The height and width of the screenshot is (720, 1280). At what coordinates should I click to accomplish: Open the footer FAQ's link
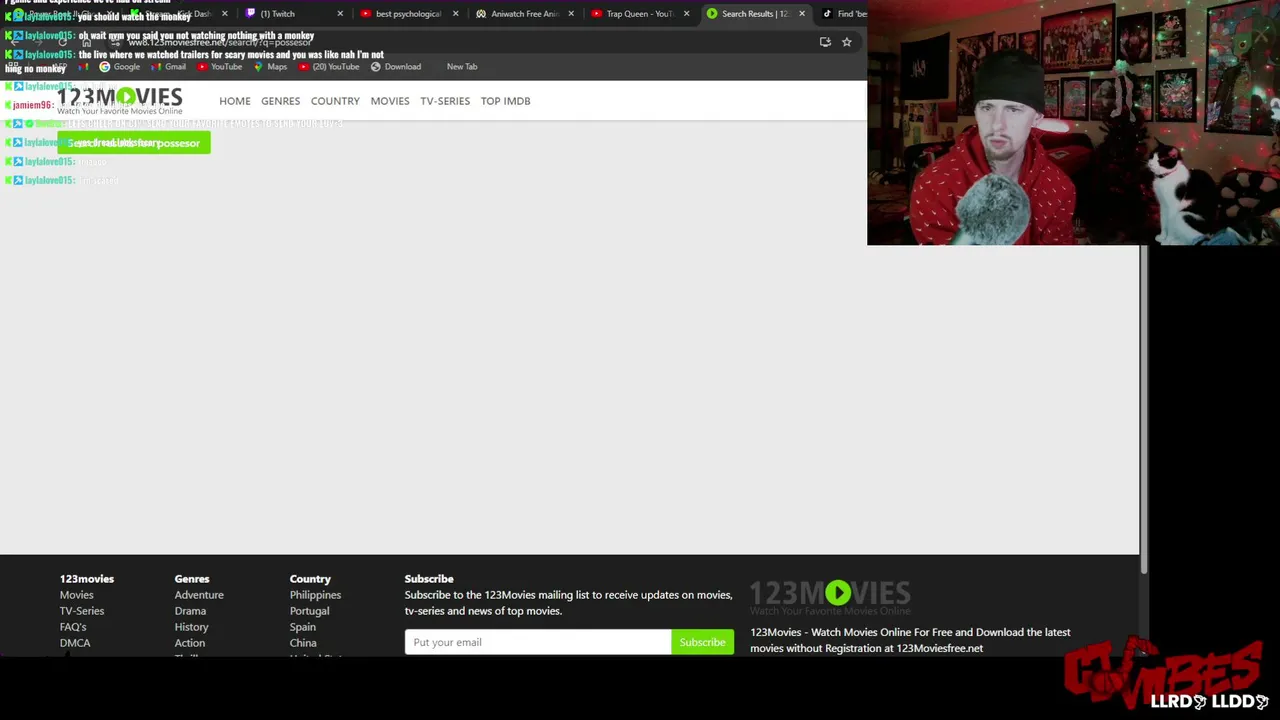click(73, 627)
